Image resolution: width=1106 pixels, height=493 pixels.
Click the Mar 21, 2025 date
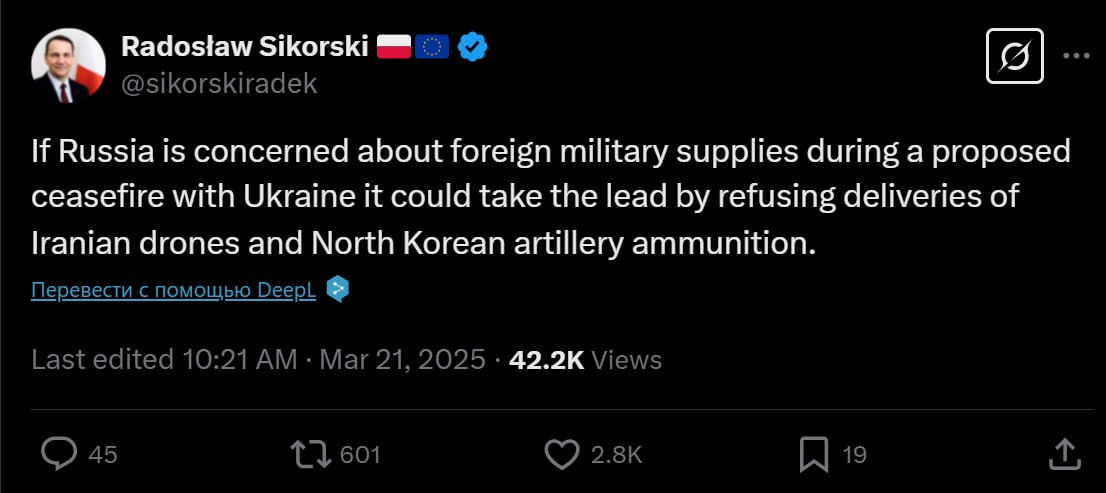click(x=402, y=359)
